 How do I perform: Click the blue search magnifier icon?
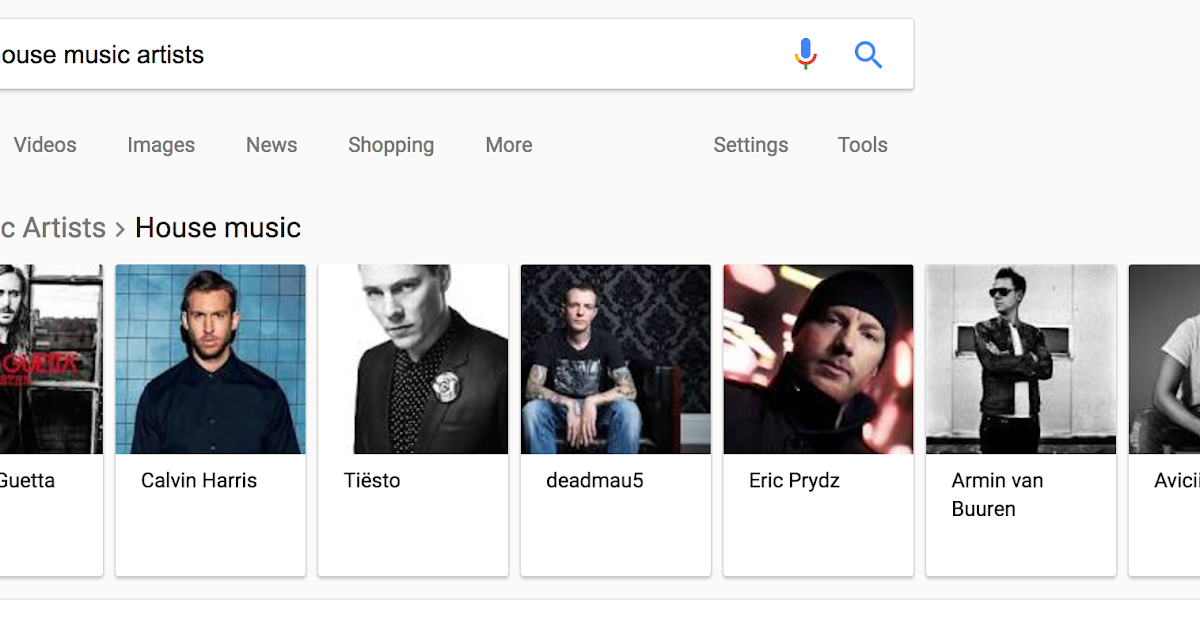point(868,54)
